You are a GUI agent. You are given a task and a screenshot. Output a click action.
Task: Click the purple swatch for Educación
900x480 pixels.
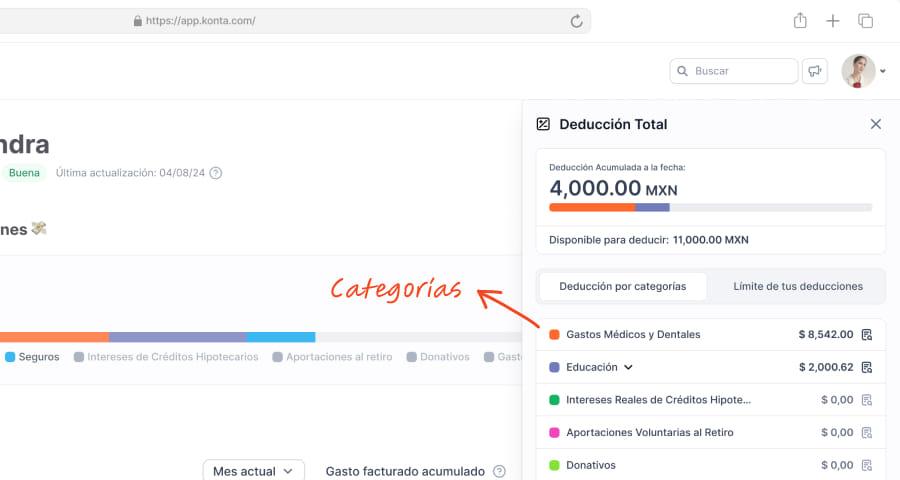point(554,367)
